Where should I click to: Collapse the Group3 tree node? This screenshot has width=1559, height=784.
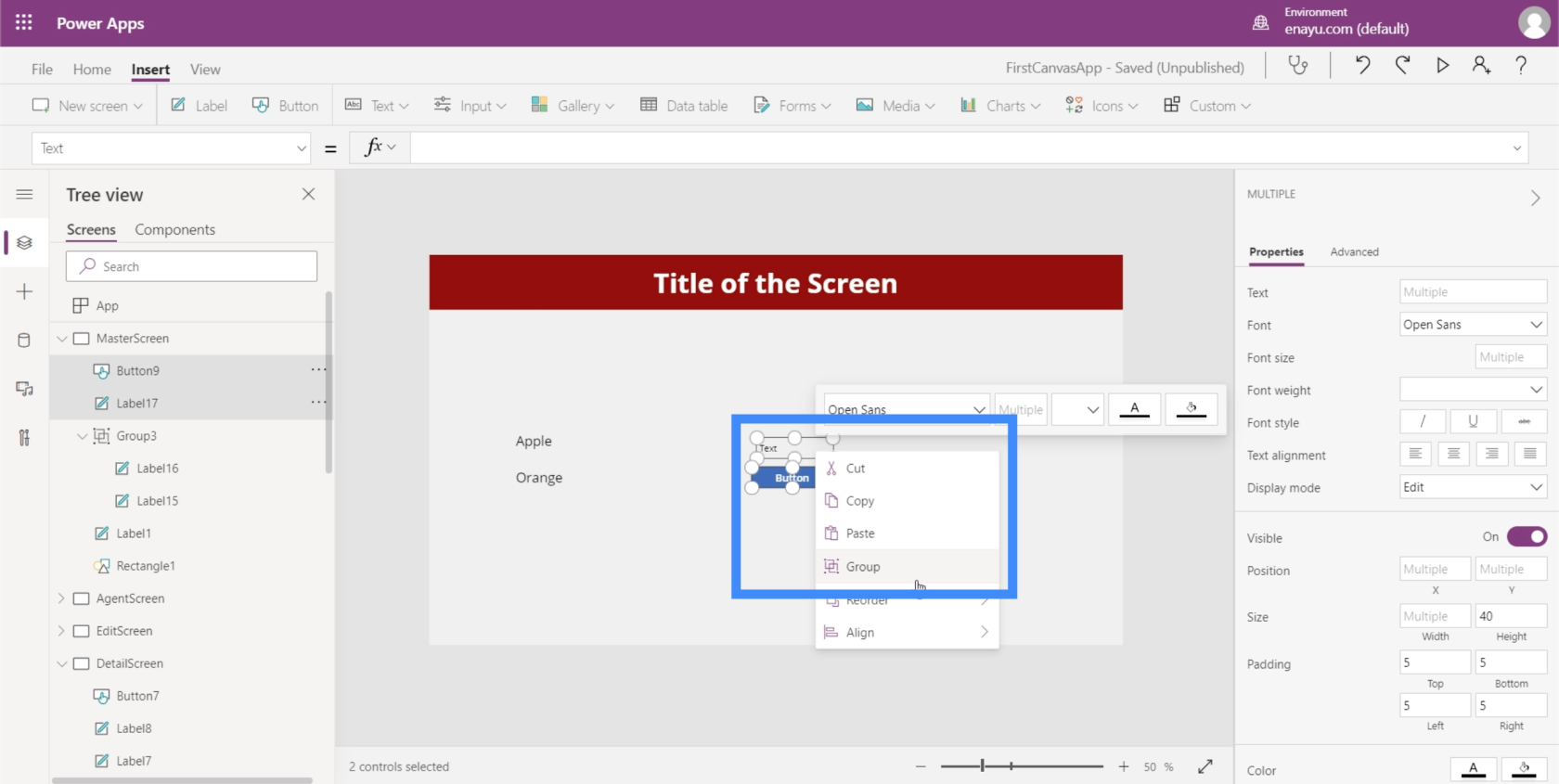click(82, 436)
